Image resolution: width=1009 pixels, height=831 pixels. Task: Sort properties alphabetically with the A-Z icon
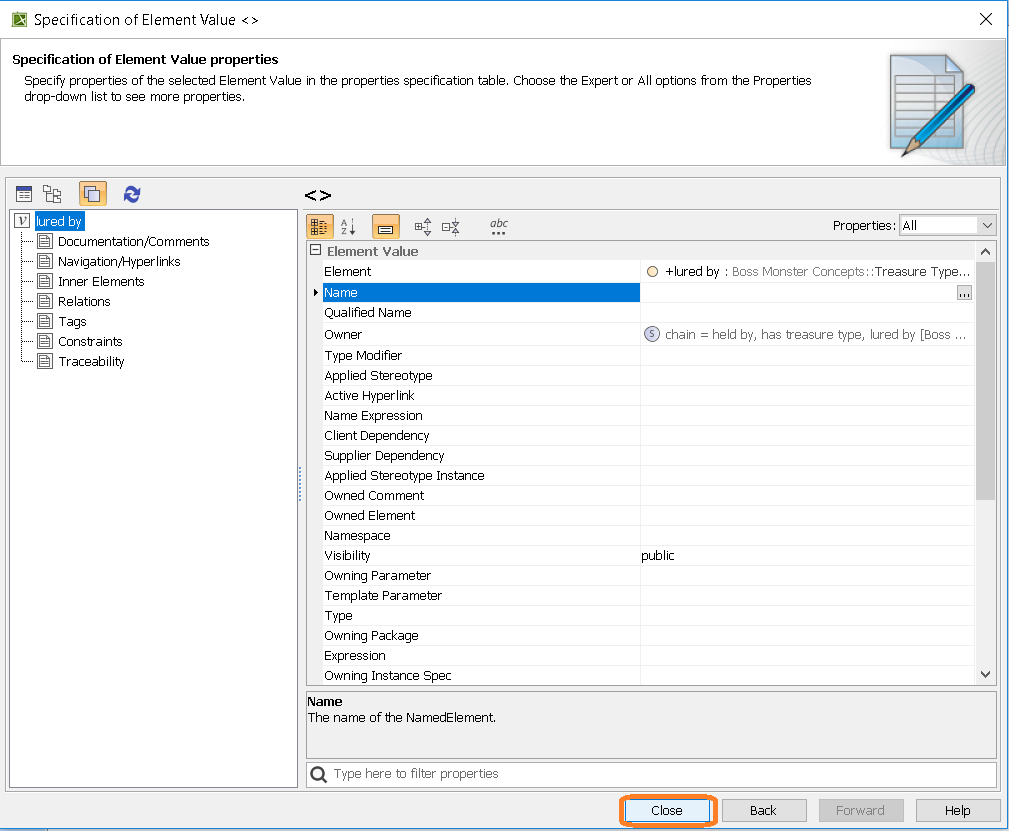(348, 227)
